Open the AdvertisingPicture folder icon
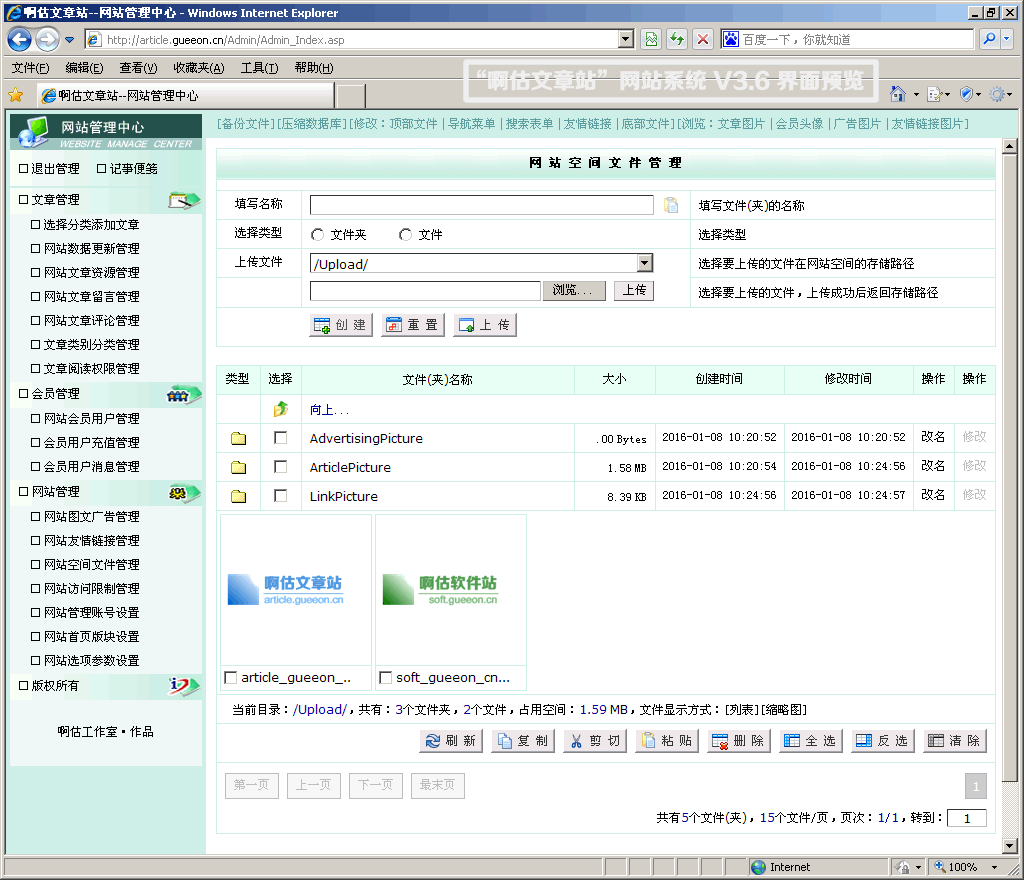 click(238, 438)
